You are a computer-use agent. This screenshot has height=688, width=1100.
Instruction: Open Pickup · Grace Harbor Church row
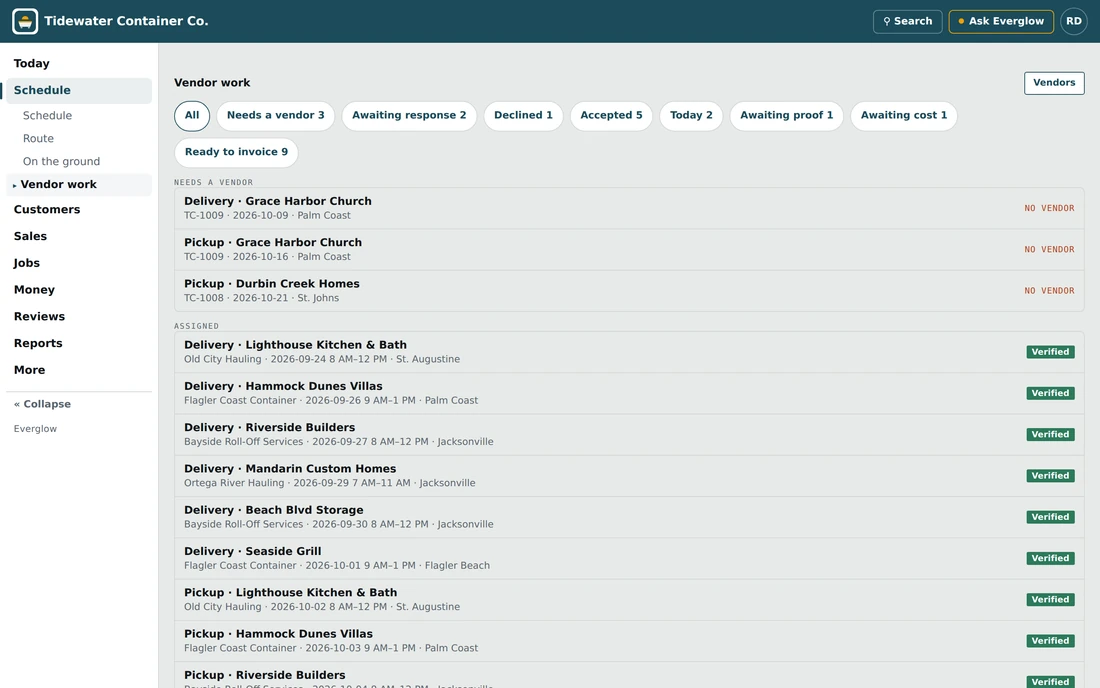coord(629,250)
